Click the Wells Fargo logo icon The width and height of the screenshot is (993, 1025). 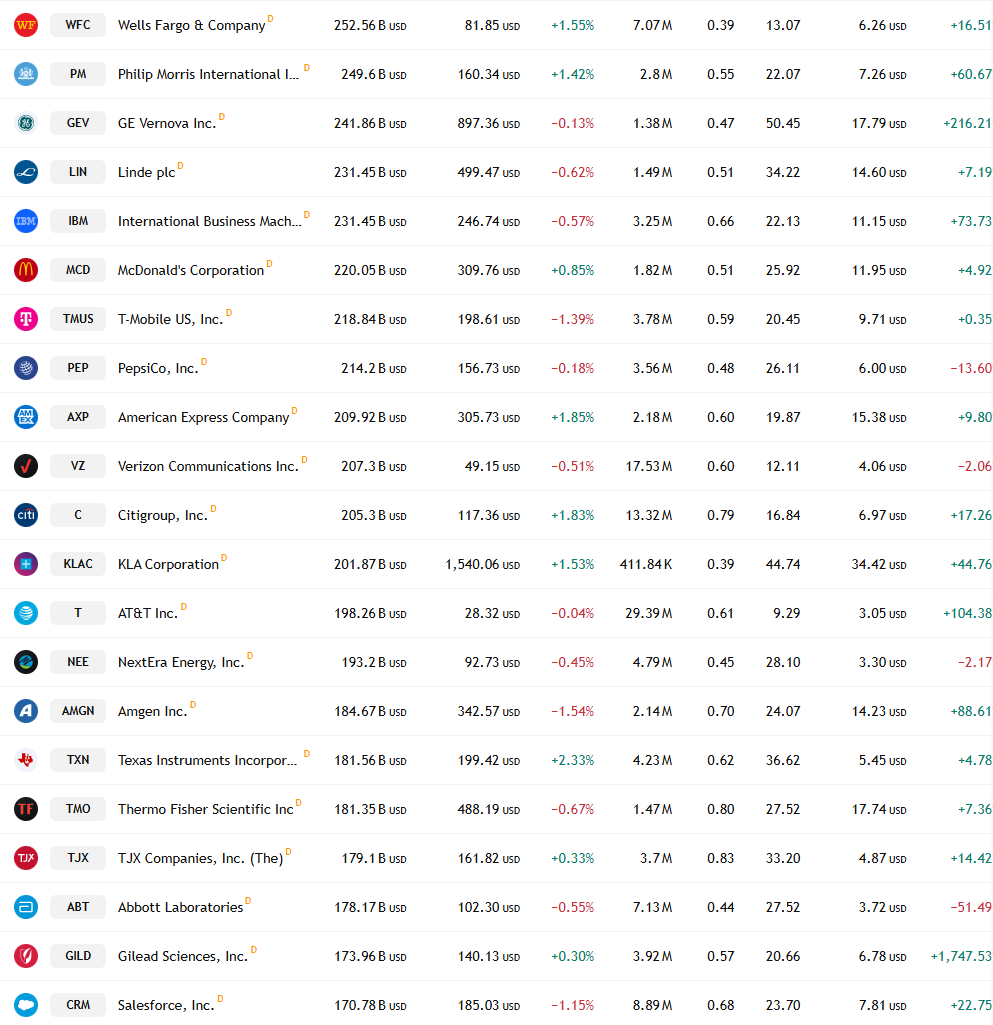pos(25,25)
